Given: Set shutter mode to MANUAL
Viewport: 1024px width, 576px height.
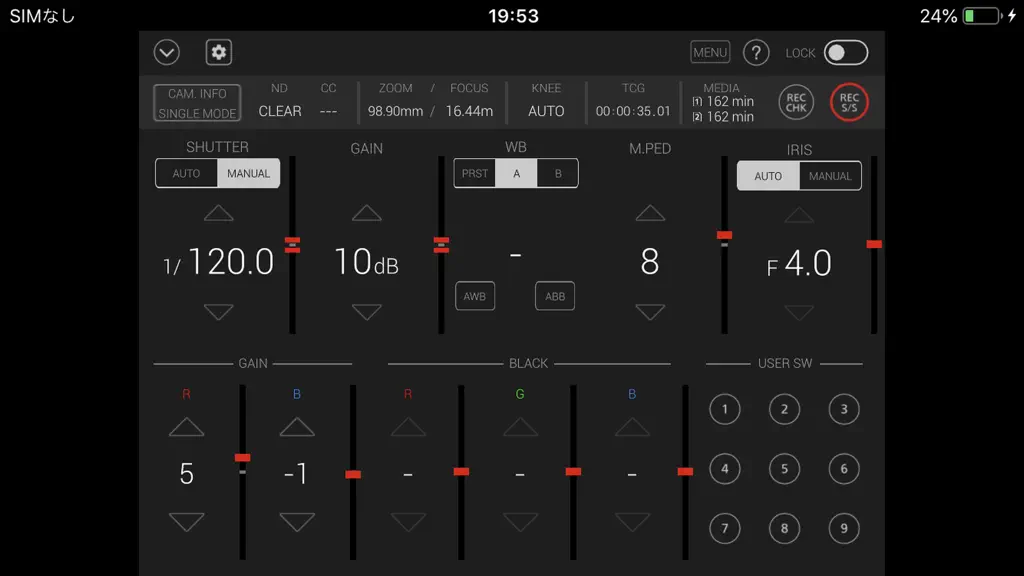Looking at the screenshot, I should [x=248, y=174].
